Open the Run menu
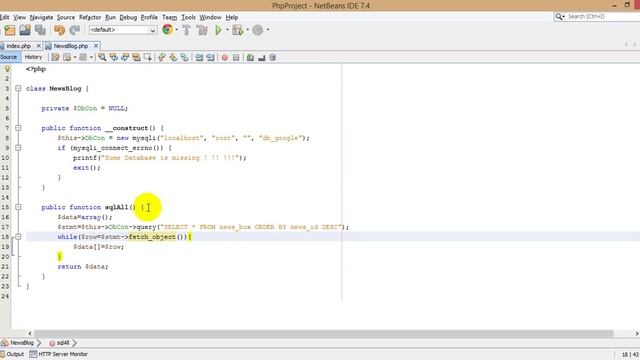 click(x=110, y=17)
